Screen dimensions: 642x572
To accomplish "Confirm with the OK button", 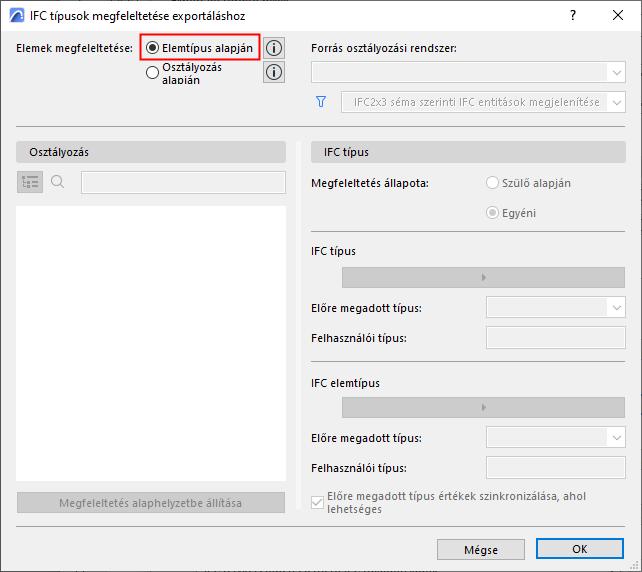I will tap(580, 549).
